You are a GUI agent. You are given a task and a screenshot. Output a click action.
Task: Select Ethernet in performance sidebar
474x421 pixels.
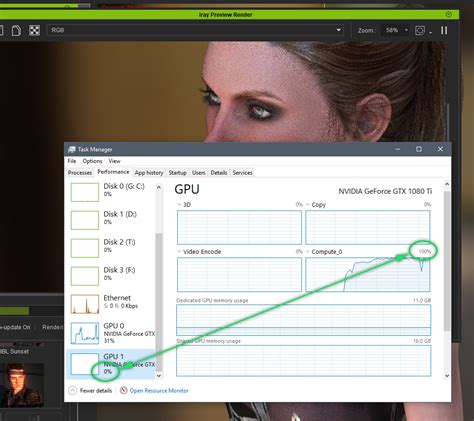(x=111, y=303)
